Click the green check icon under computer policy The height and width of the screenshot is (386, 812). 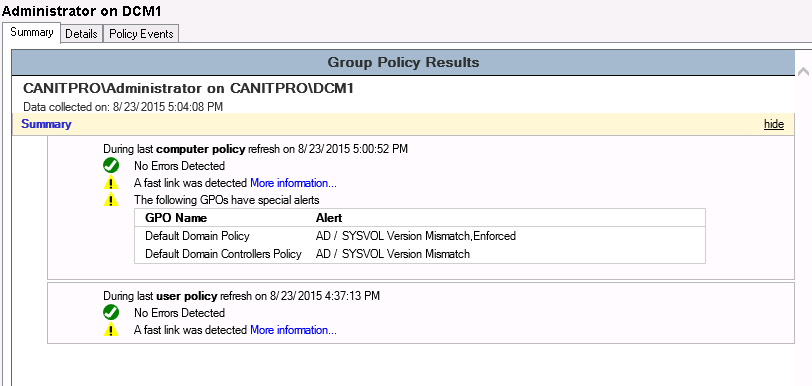tap(111, 166)
